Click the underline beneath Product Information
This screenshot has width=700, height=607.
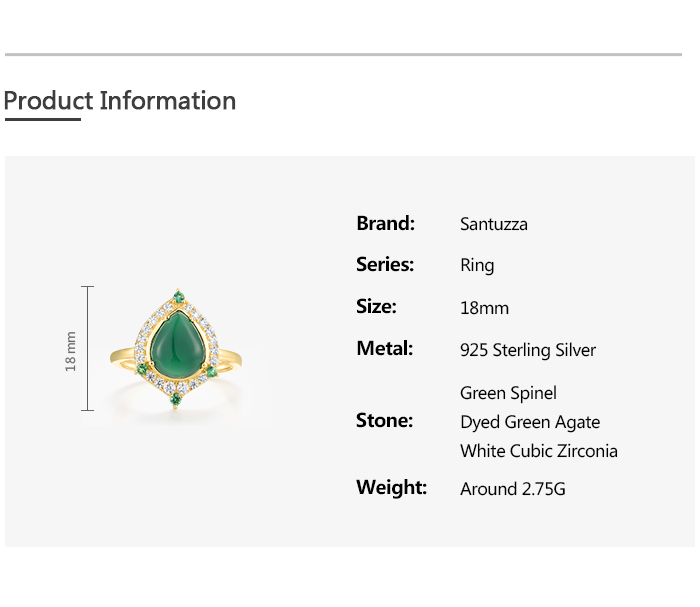tap(42, 120)
